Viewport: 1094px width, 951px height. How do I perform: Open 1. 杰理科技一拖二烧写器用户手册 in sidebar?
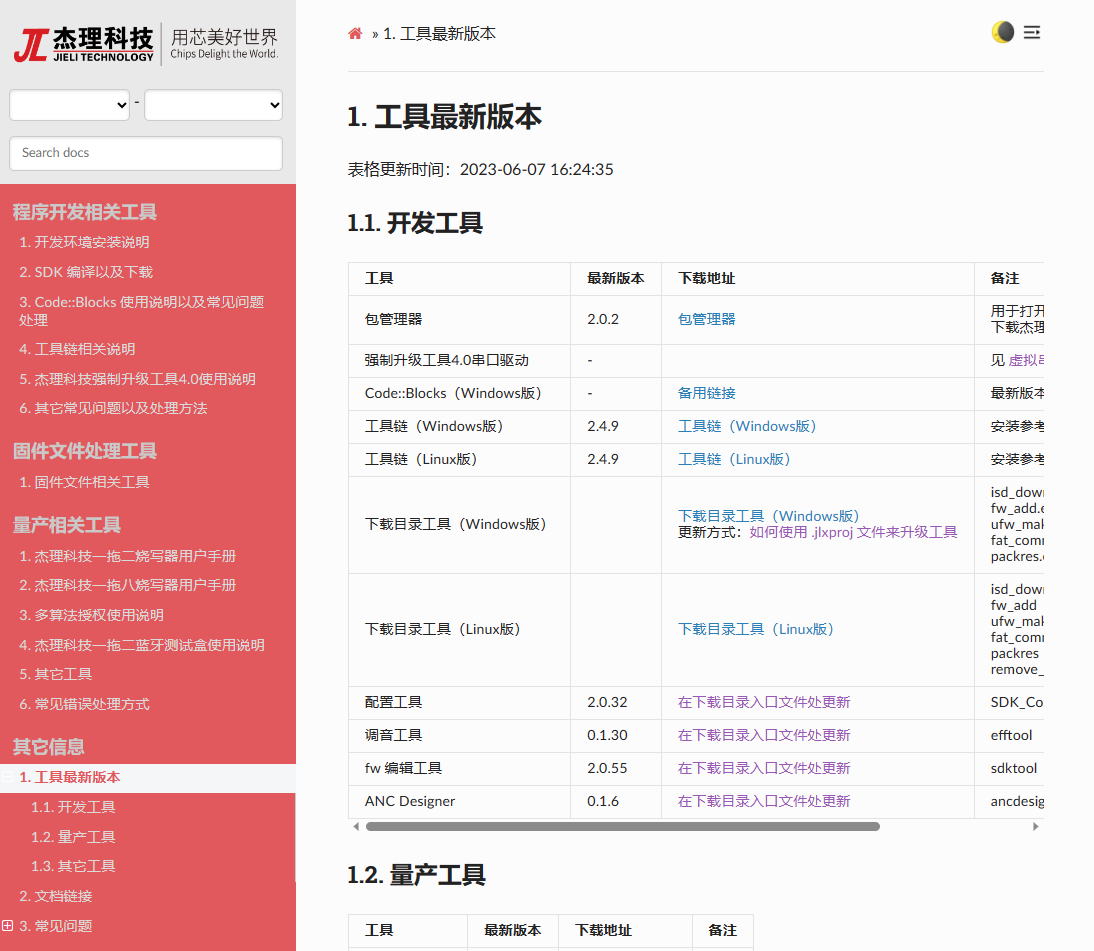pos(128,556)
